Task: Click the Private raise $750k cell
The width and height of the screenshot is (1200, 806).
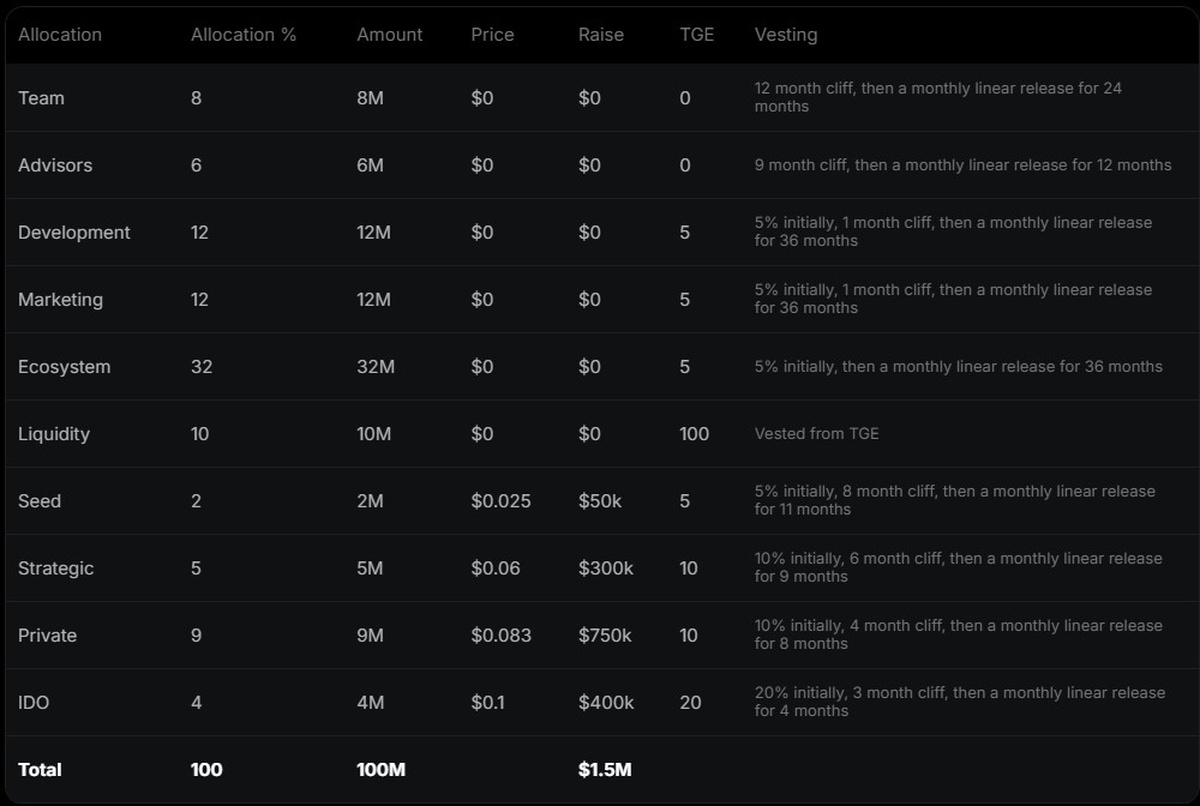Action: [604, 635]
